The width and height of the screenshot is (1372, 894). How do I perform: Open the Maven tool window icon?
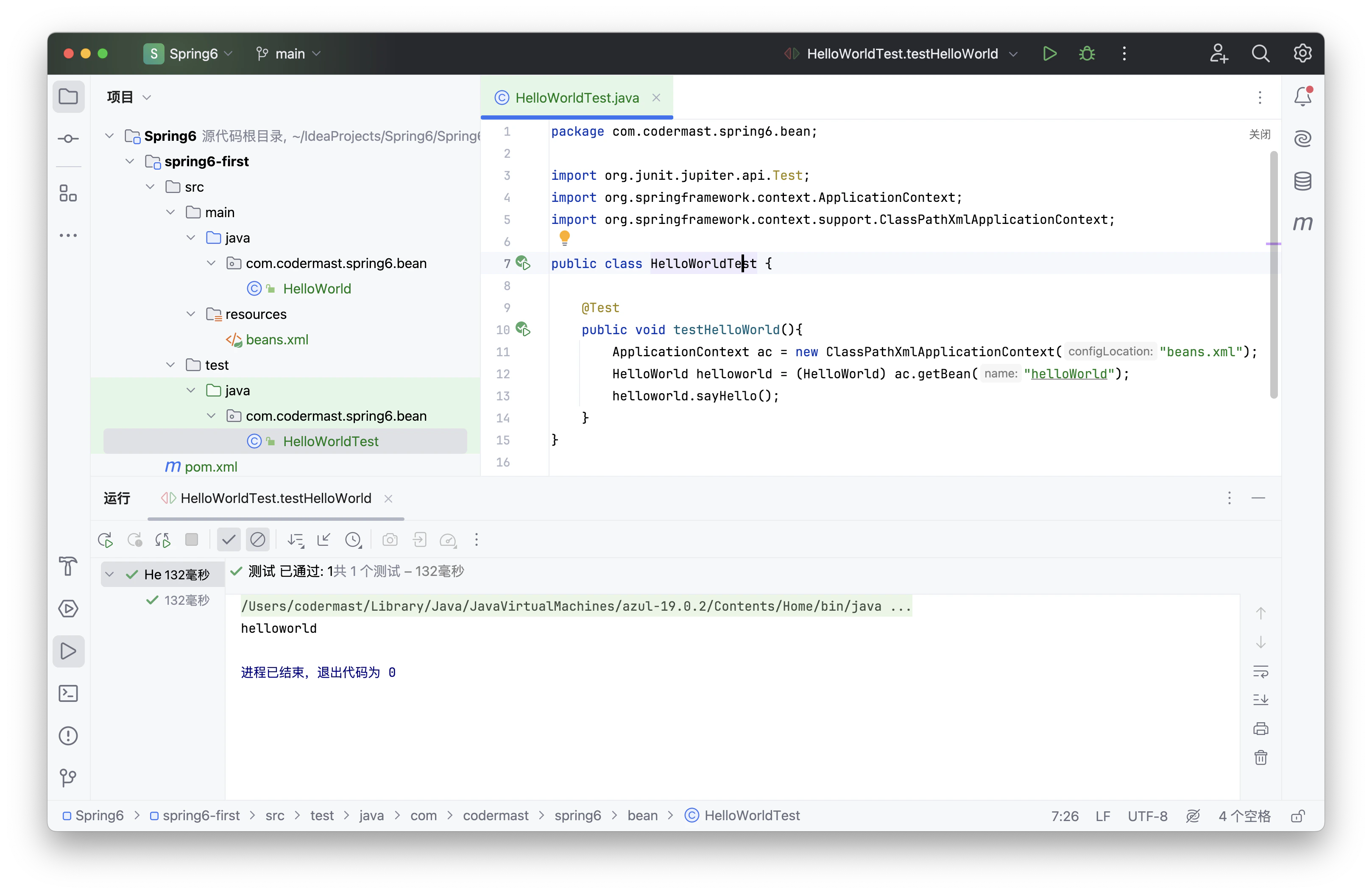pos(1302,223)
